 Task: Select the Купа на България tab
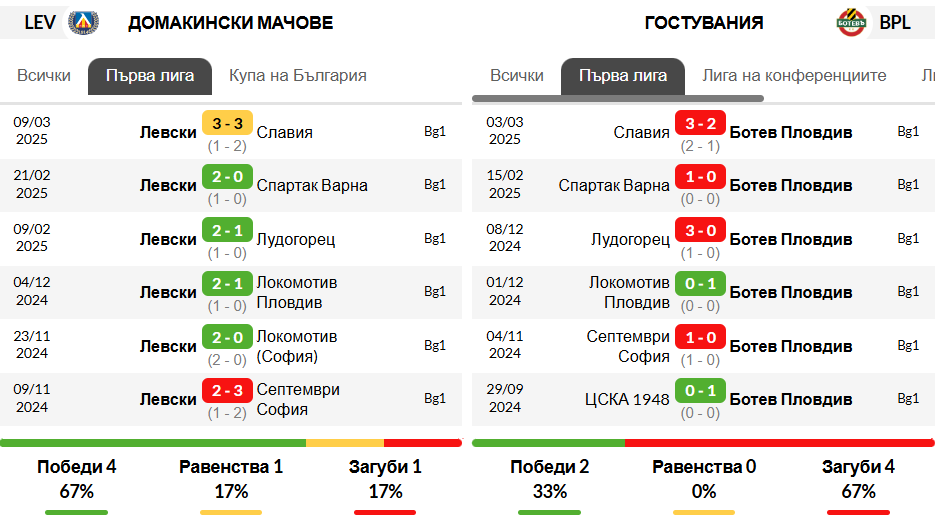298,76
